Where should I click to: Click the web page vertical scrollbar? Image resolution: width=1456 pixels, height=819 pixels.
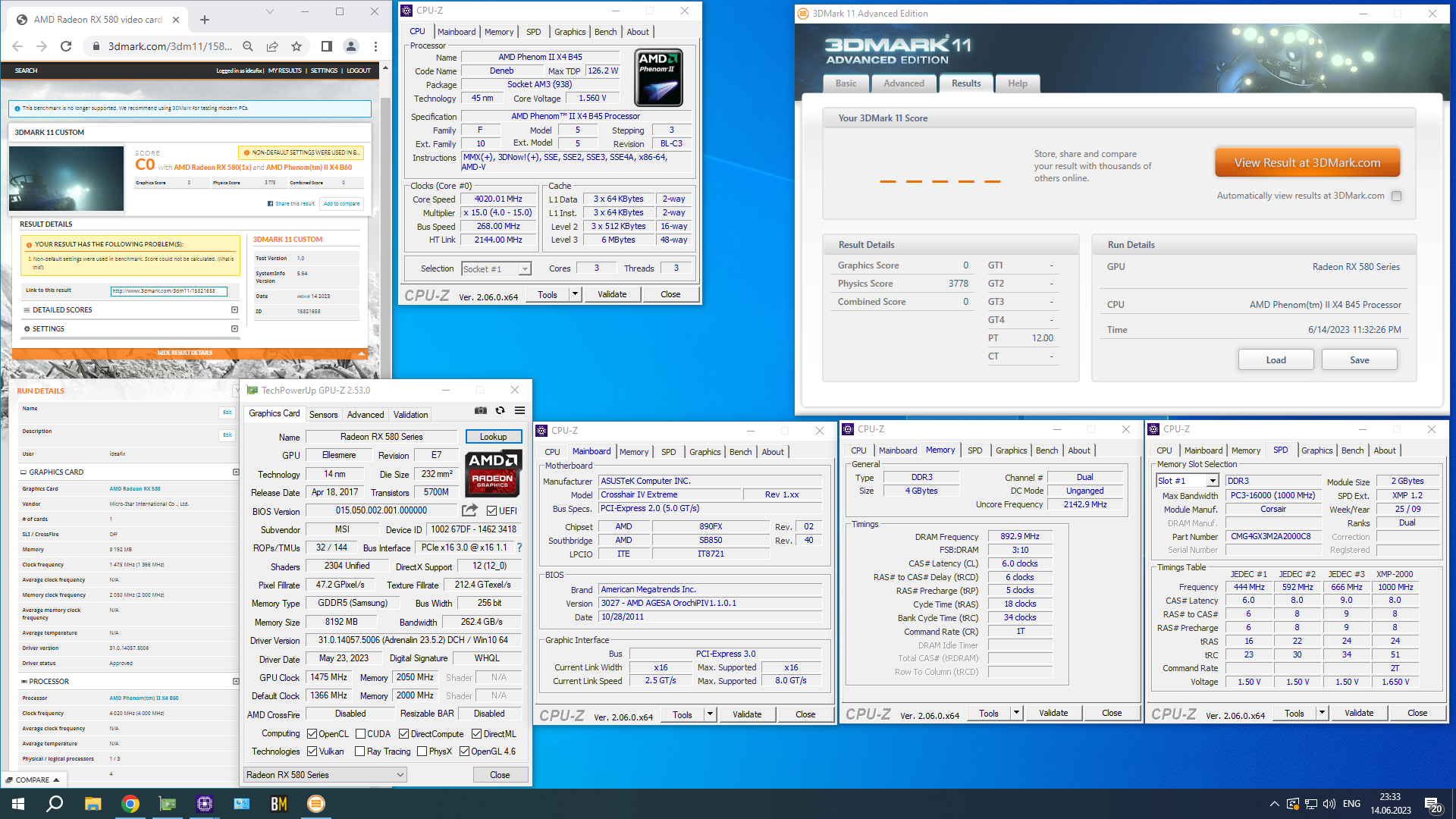tap(385, 220)
